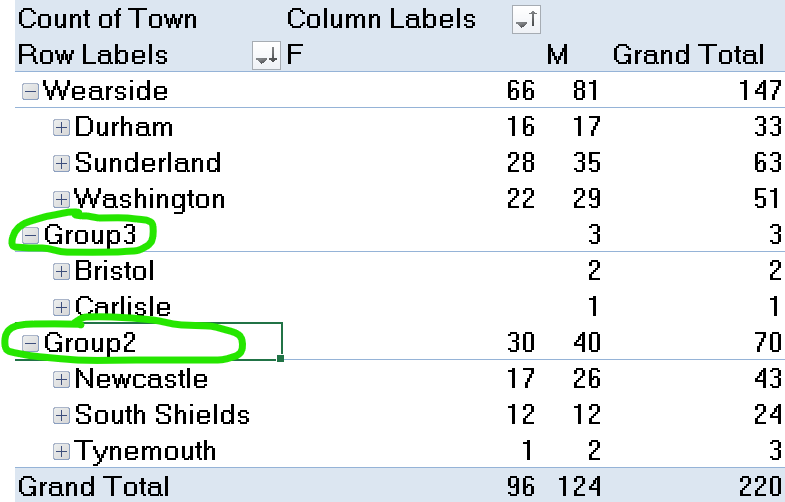Click the Grand Total value 220
This screenshot has width=785, height=502.
coord(760,486)
